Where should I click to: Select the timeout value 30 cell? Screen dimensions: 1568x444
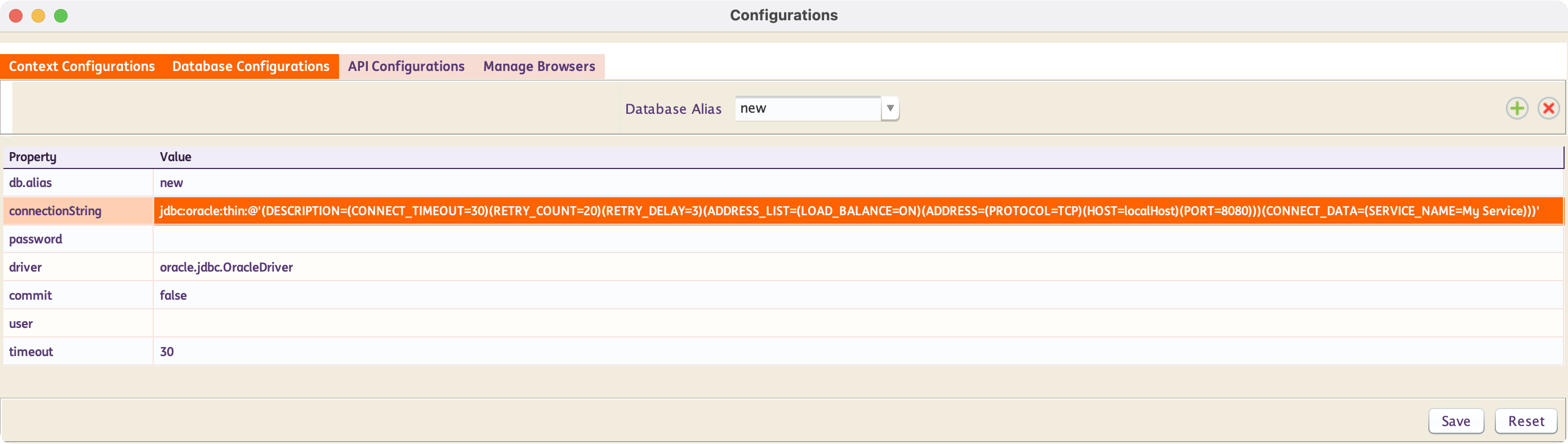[x=167, y=352]
